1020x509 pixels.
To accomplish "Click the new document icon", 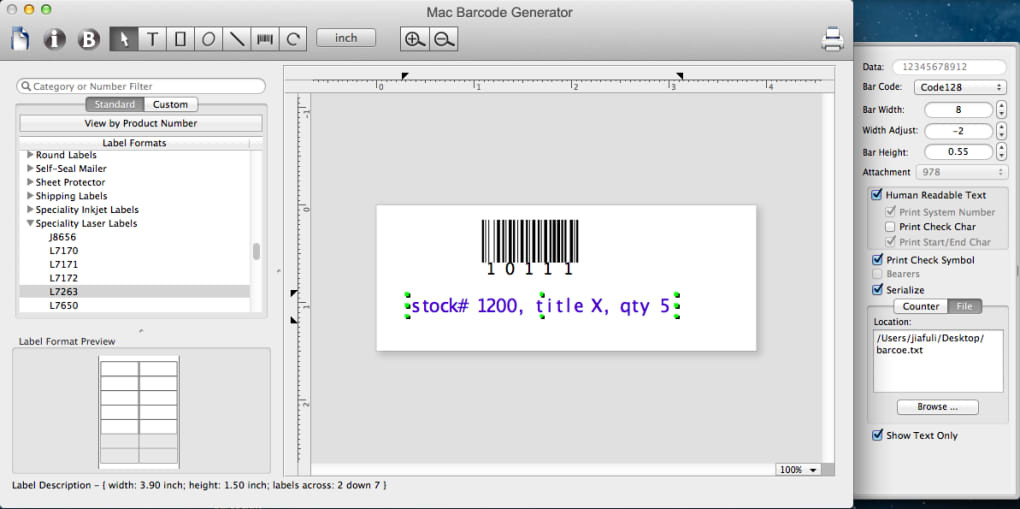I will coord(21,38).
